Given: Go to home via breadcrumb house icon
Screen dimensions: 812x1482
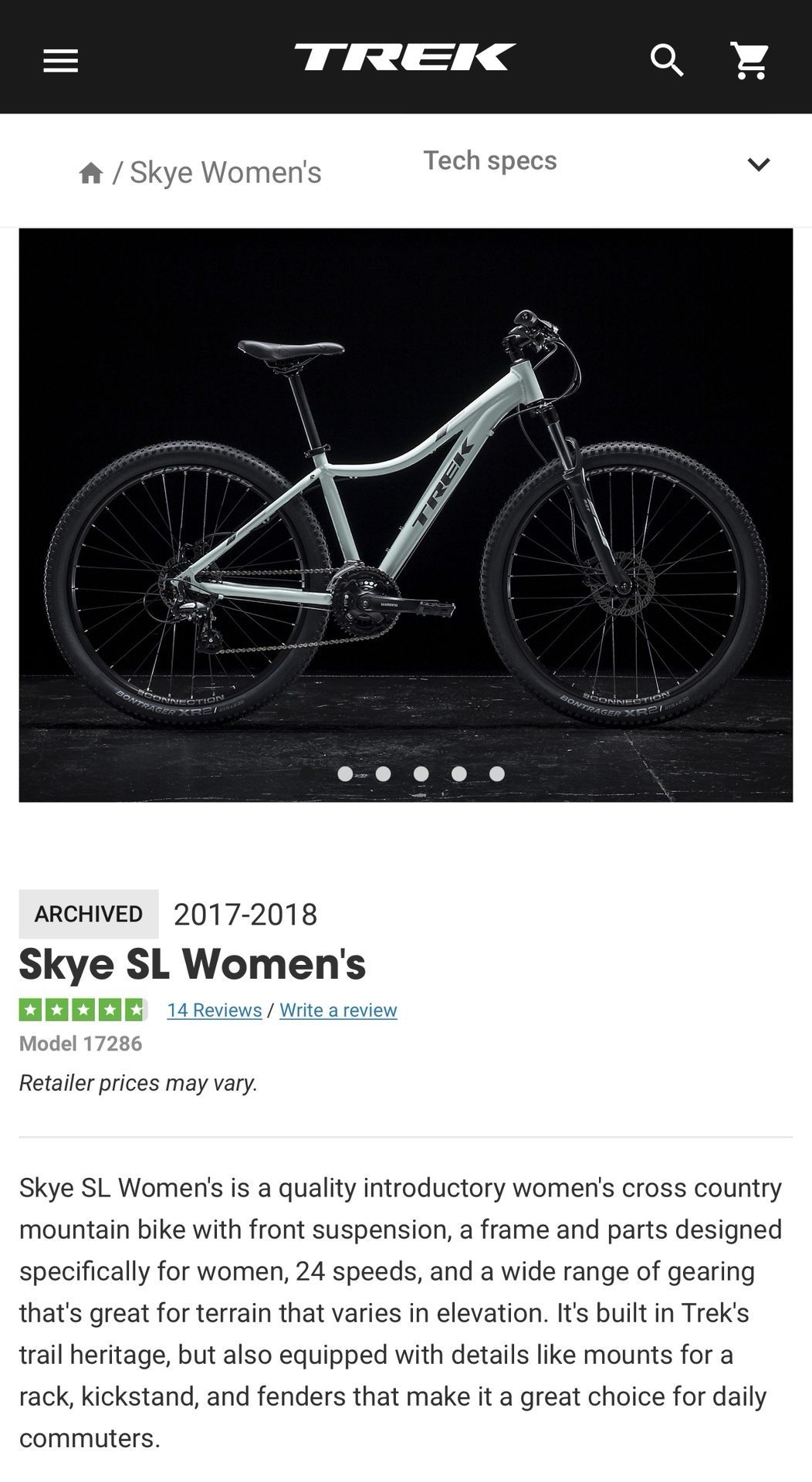Looking at the screenshot, I should pos(91,173).
